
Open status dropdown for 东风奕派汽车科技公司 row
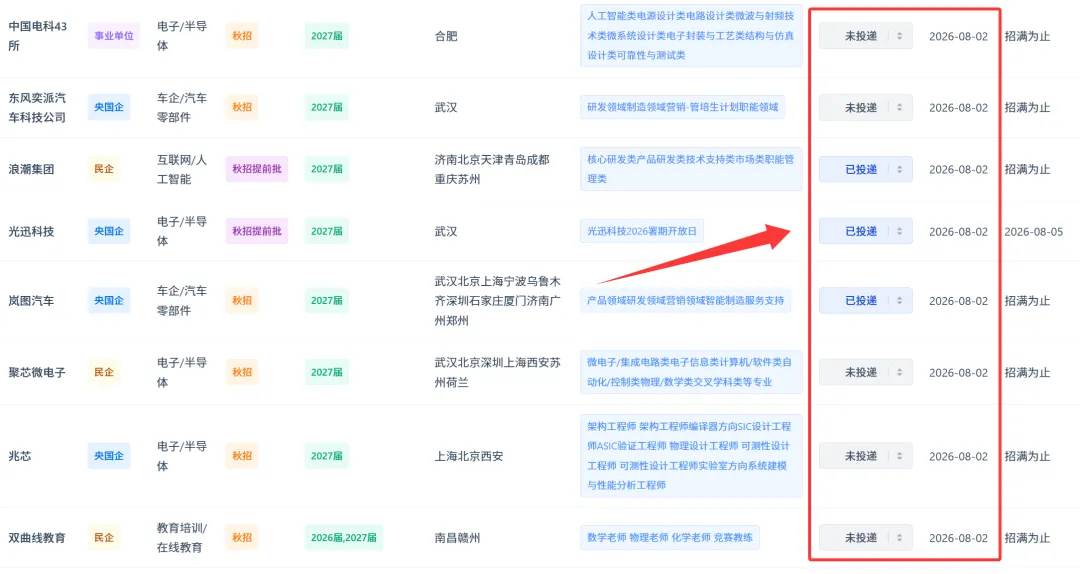[x=865, y=107]
